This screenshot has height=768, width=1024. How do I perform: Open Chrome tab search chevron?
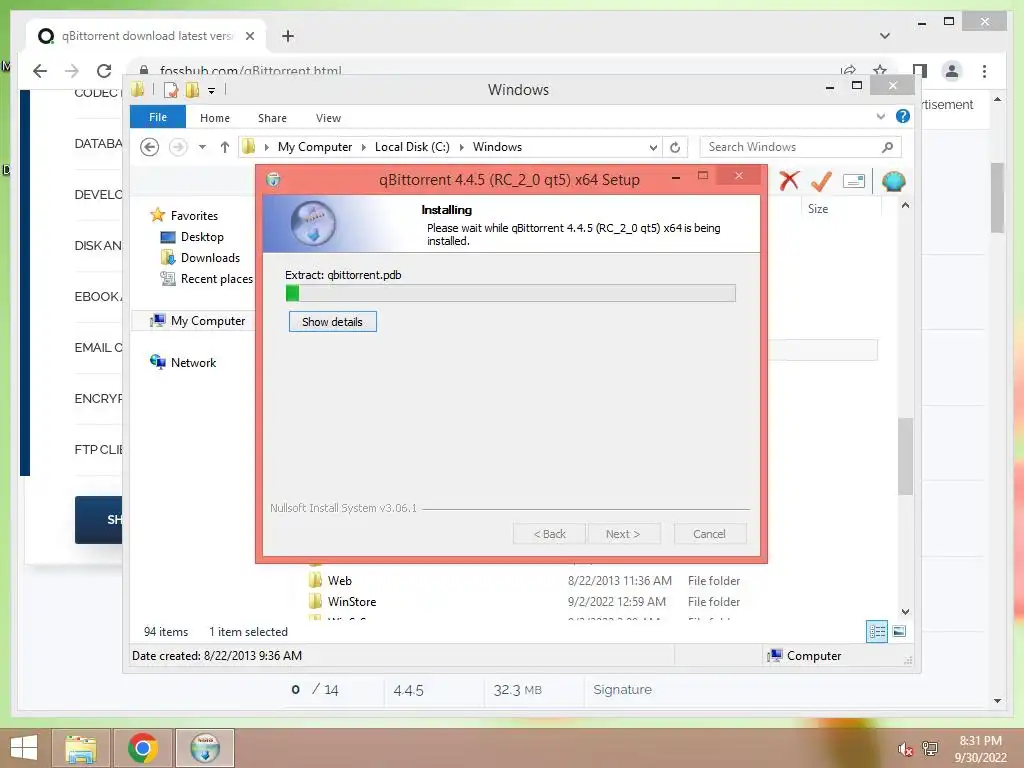885,36
